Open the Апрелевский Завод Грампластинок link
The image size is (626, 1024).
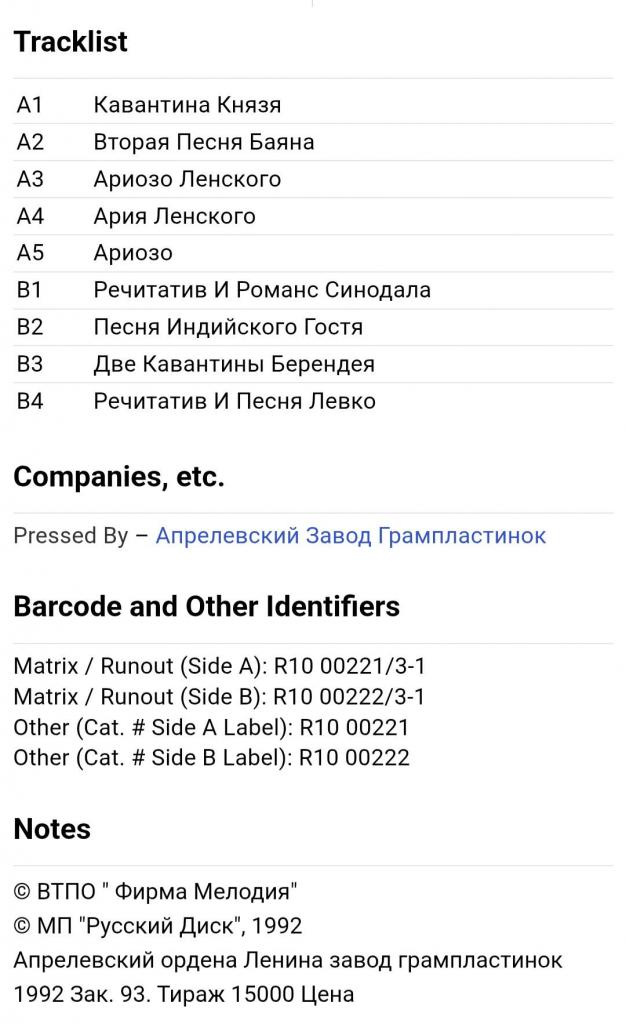(350, 535)
